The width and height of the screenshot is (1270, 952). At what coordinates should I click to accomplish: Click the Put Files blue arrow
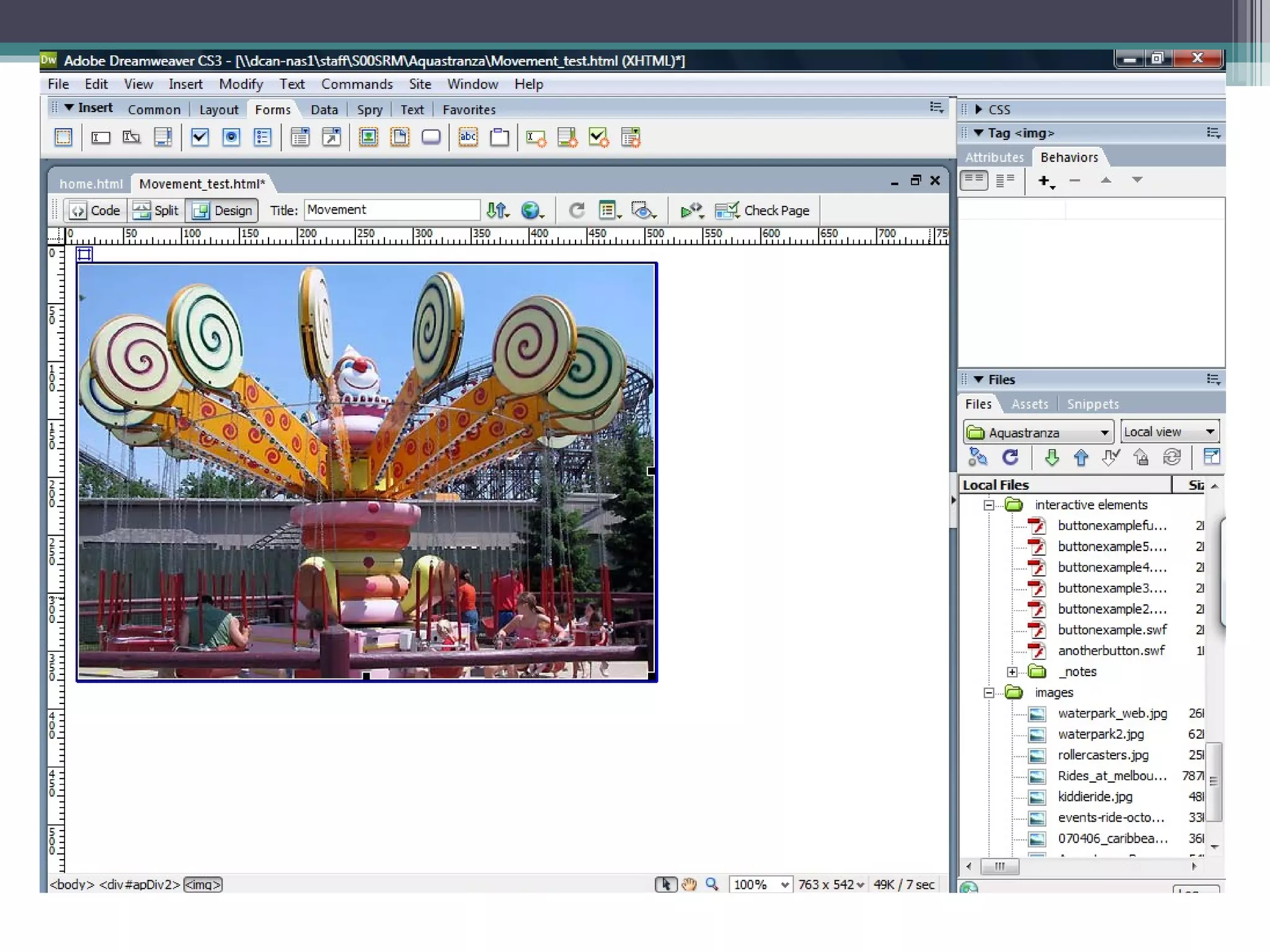coord(1081,457)
